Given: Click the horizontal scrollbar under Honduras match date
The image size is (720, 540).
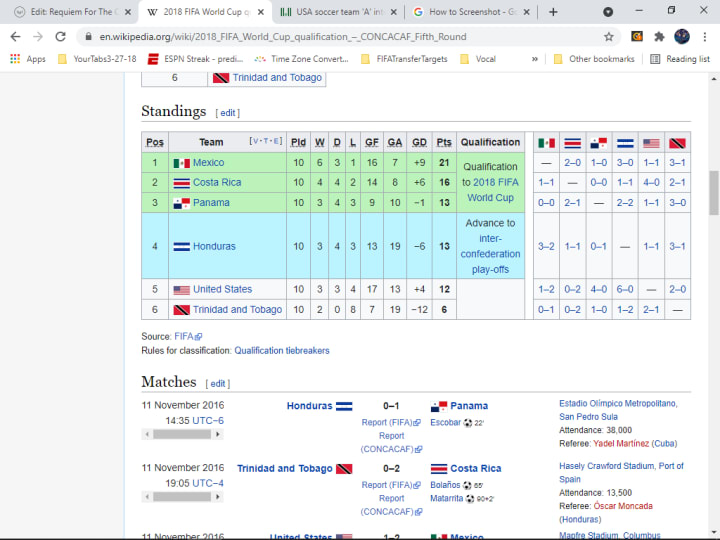Looking at the screenshot, I should pos(182,434).
